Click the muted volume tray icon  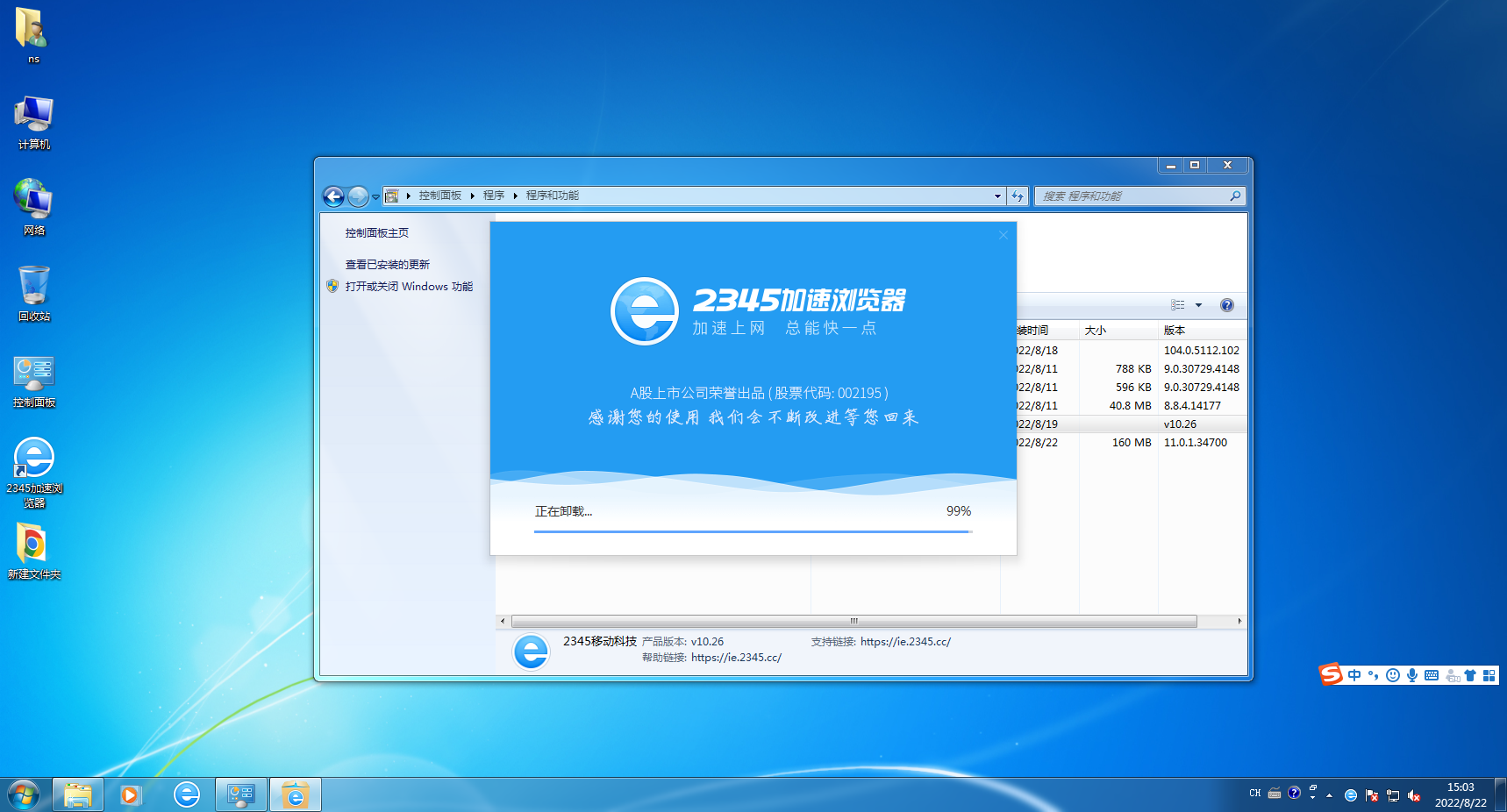click(x=1414, y=795)
